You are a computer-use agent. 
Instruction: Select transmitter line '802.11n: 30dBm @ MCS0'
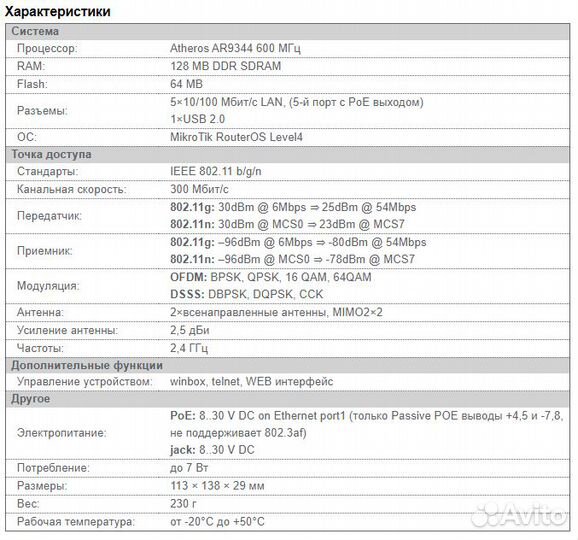coord(287,224)
